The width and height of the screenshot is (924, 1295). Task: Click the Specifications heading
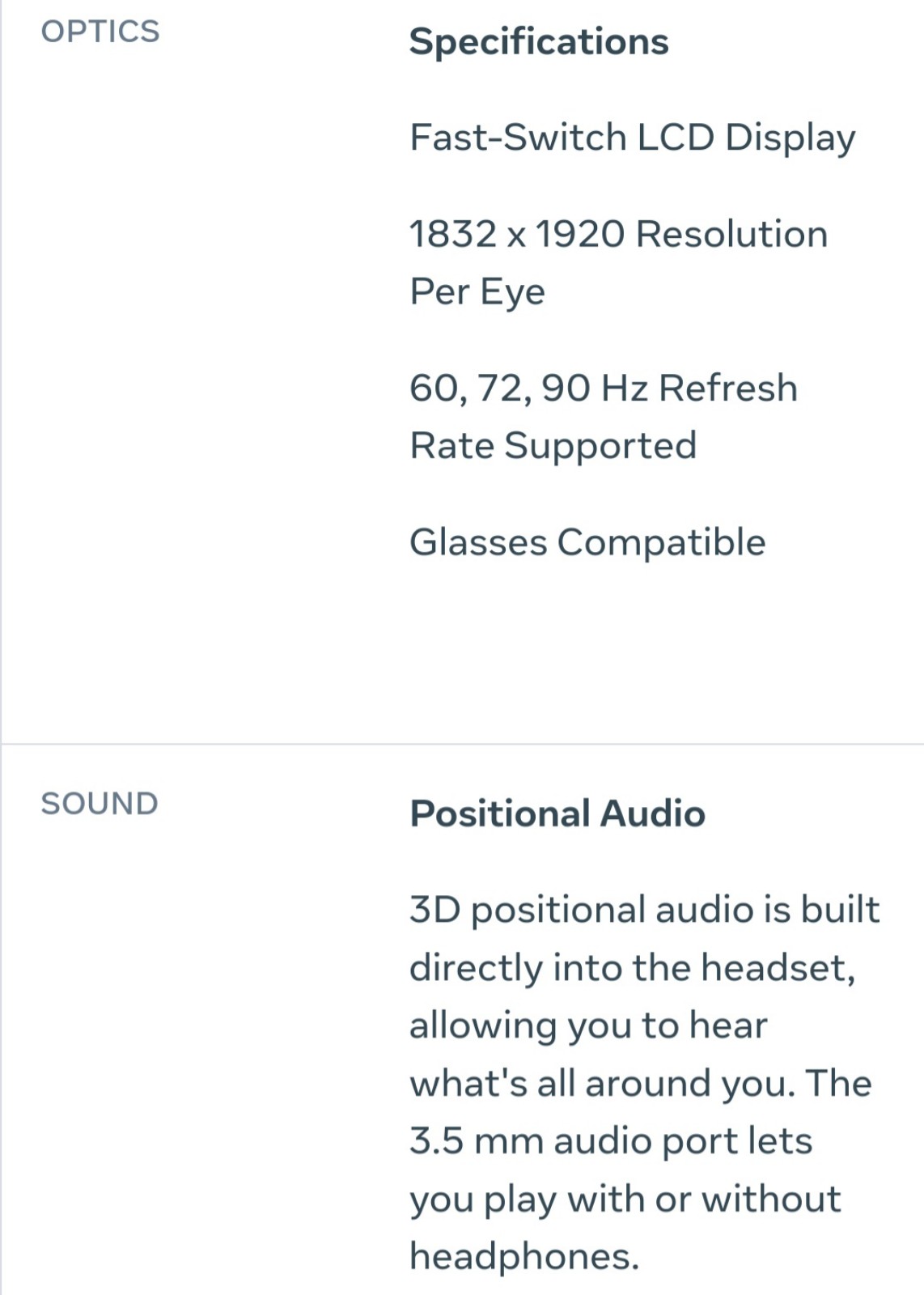tap(539, 42)
